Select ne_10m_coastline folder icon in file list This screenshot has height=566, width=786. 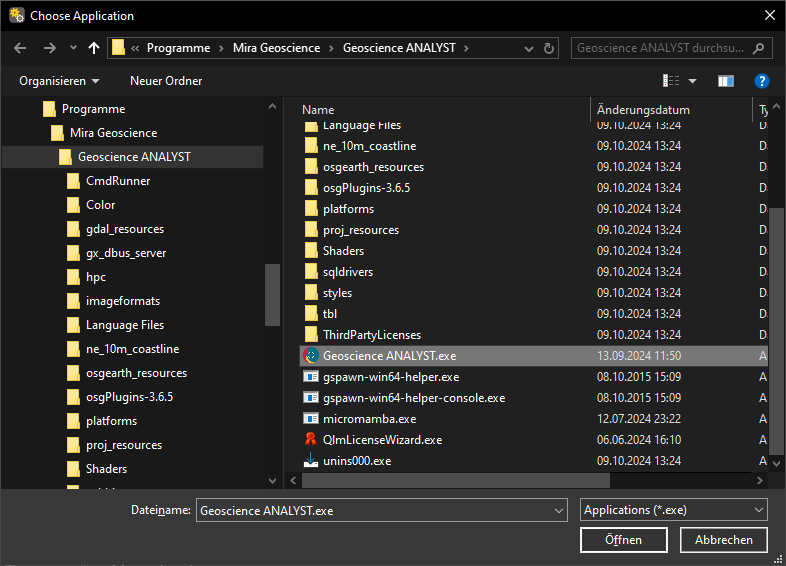tap(311, 146)
